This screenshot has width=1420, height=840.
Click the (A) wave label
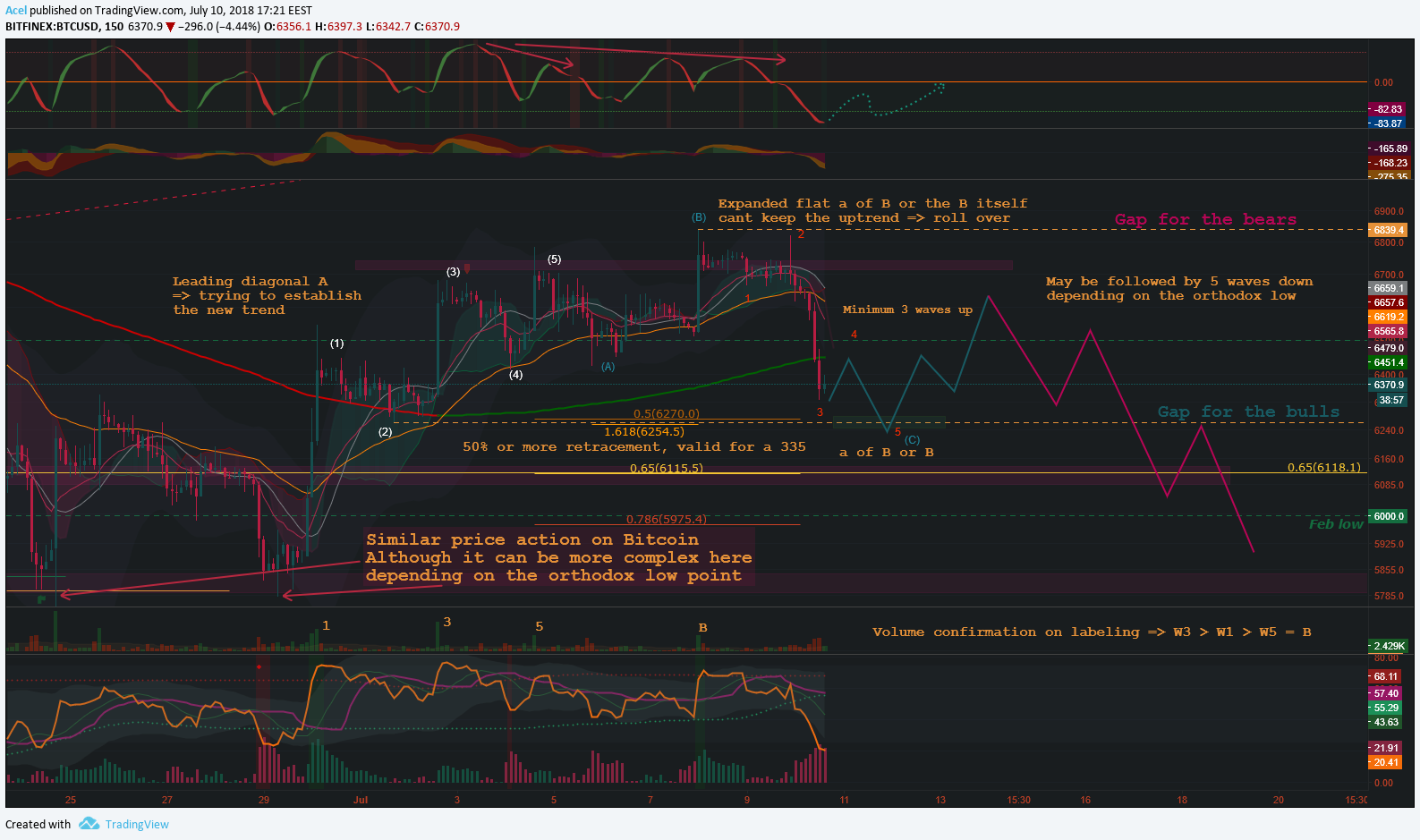pos(608,367)
